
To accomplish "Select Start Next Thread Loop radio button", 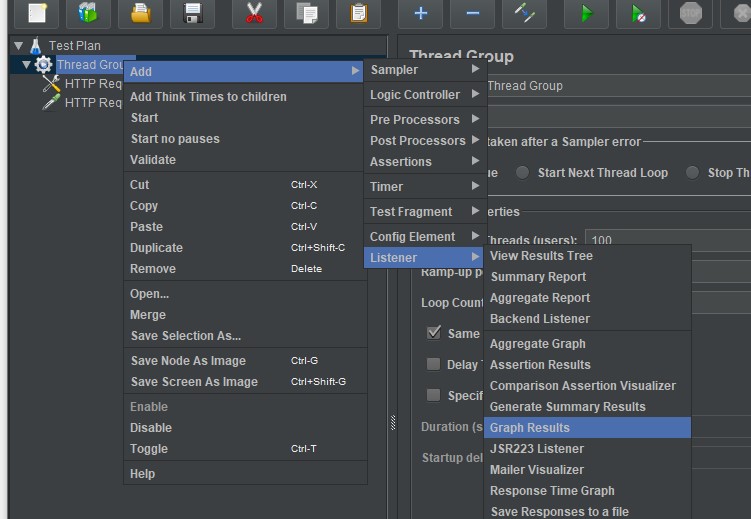I will [522, 172].
